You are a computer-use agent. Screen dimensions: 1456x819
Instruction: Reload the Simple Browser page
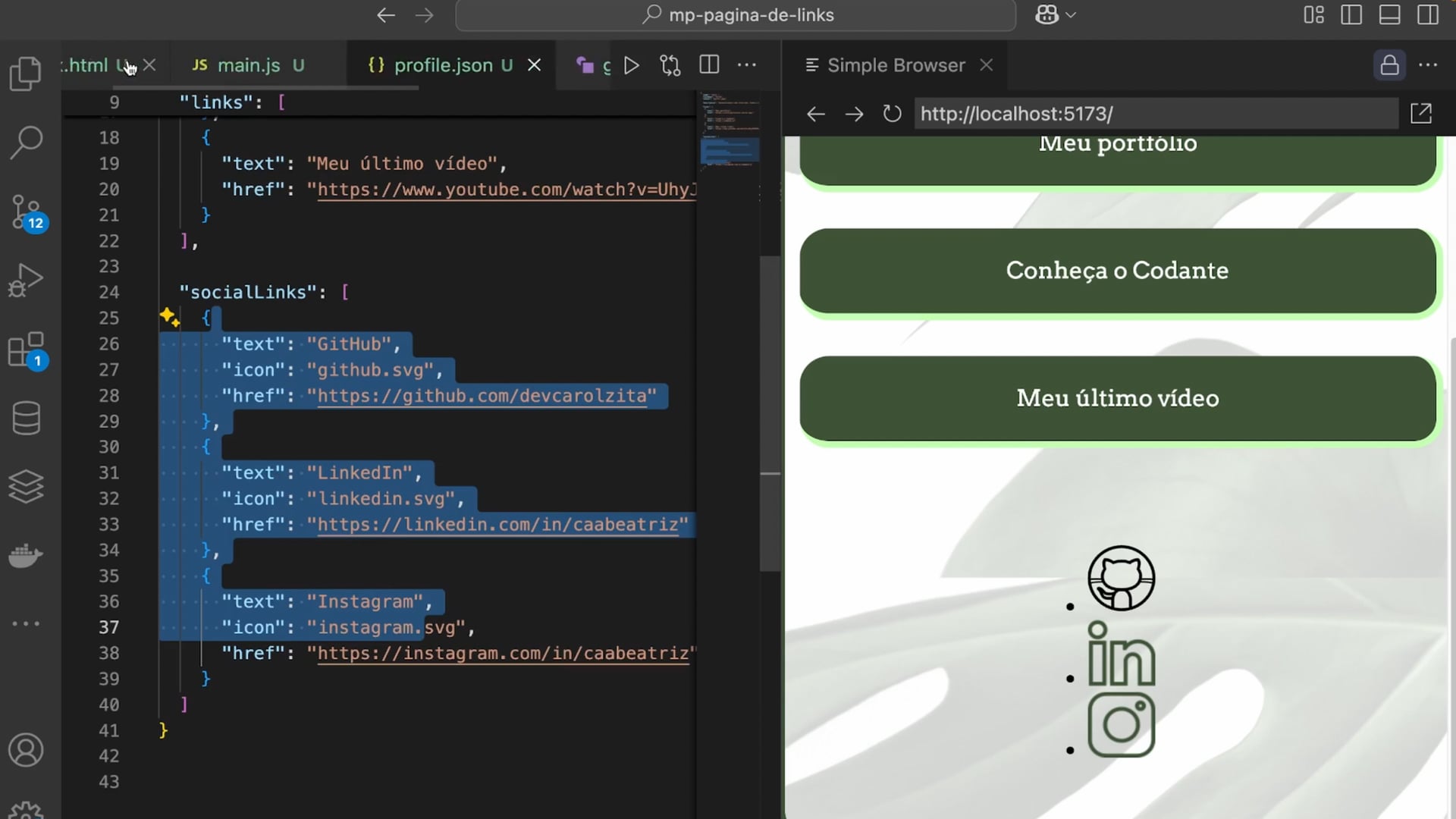tap(892, 114)
